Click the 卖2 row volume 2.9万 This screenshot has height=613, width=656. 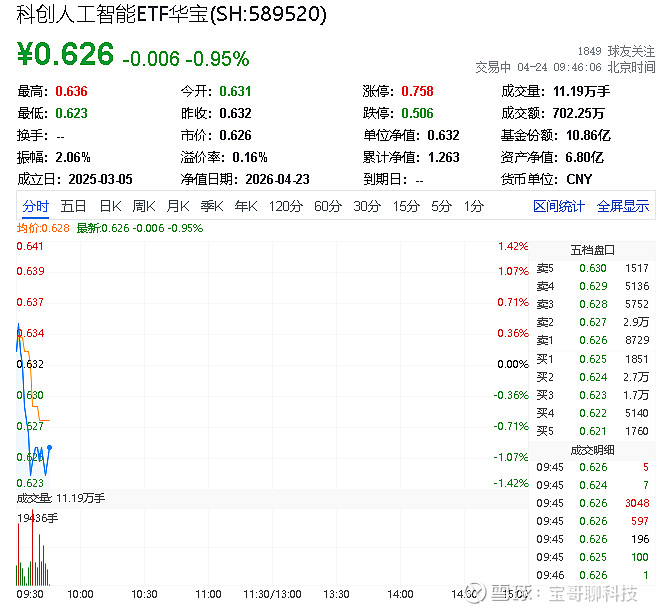click(x=636, y=322)
